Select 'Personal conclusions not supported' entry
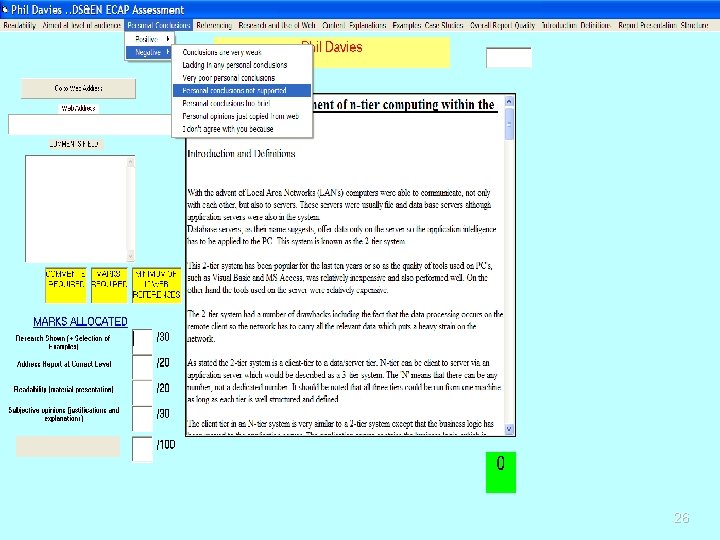The width and height of the screenshot is (720, 540). pyautogui.click(x=242, y=90)
